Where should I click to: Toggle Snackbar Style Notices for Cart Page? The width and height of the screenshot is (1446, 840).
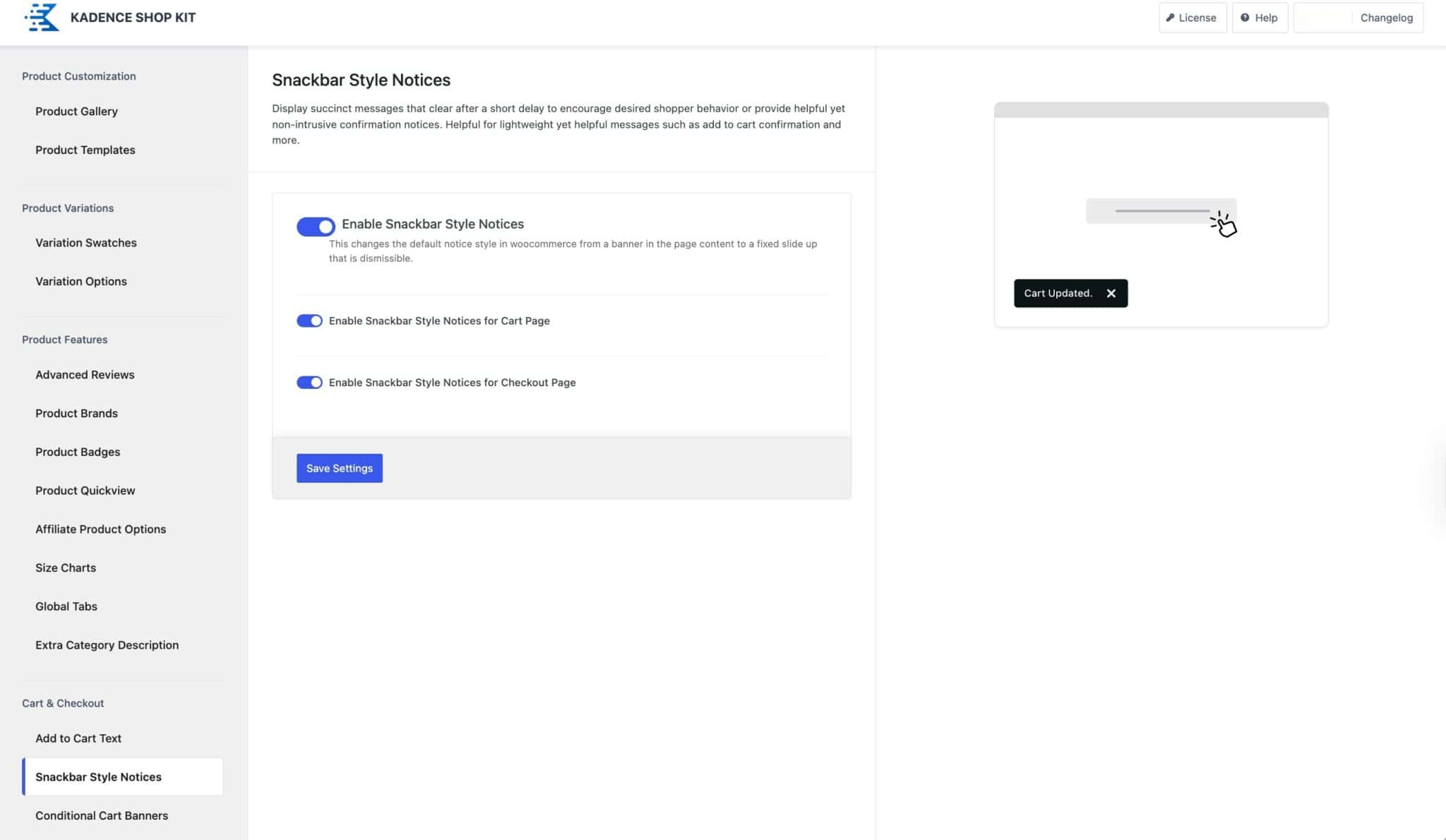[x=309, y=320]
